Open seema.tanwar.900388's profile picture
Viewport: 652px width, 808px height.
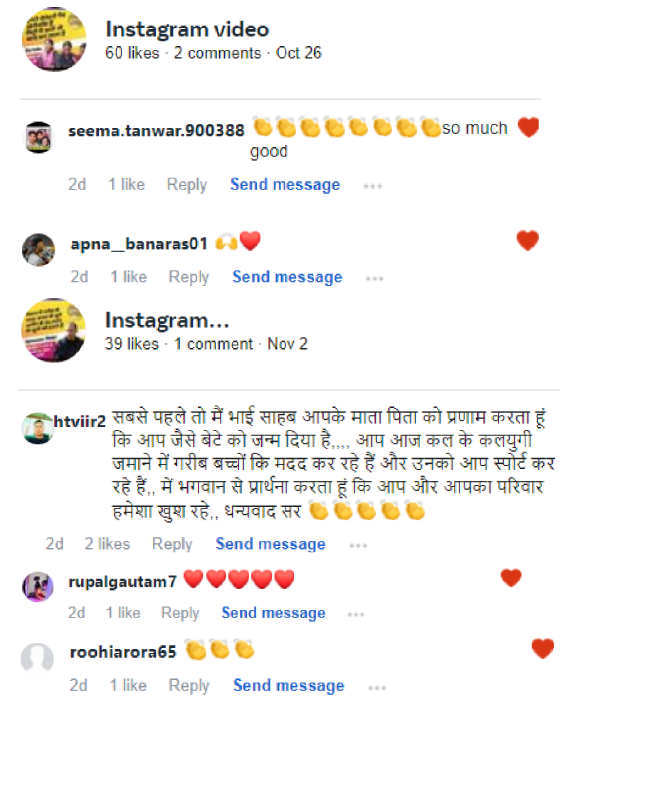coord(39,137)
